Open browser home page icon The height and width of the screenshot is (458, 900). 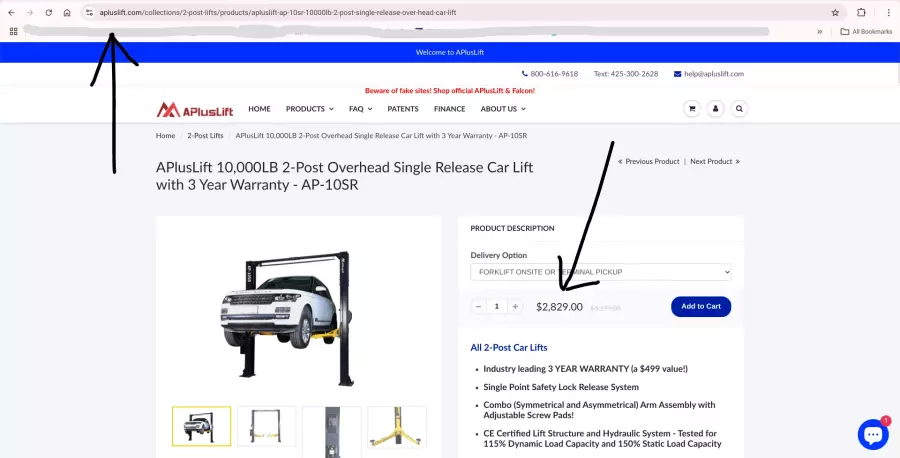[x=67, y=13]
